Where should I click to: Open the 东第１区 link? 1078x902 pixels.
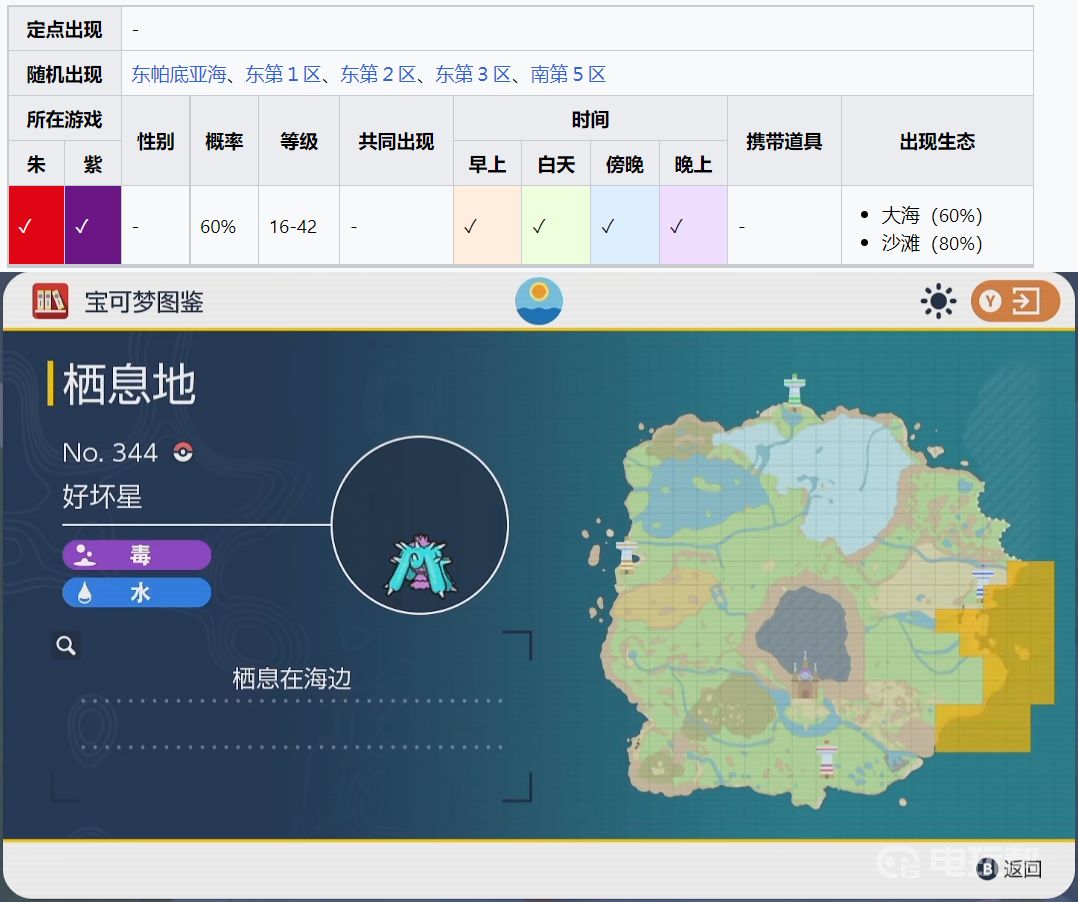[283, 74]
